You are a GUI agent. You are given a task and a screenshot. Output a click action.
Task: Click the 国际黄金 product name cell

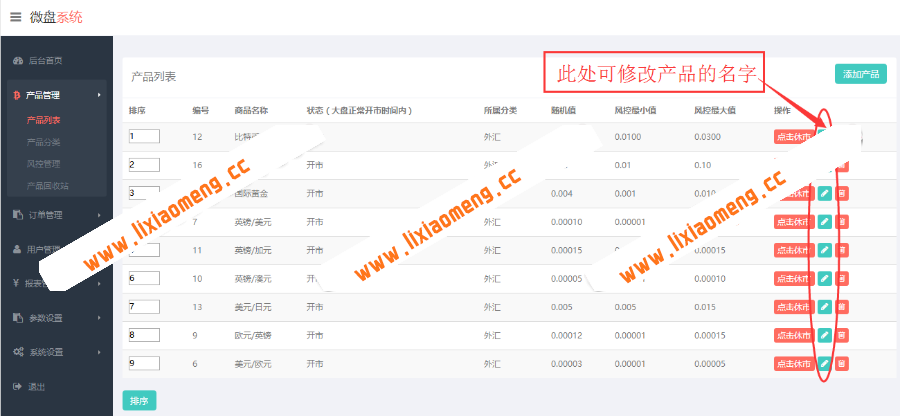251,194
